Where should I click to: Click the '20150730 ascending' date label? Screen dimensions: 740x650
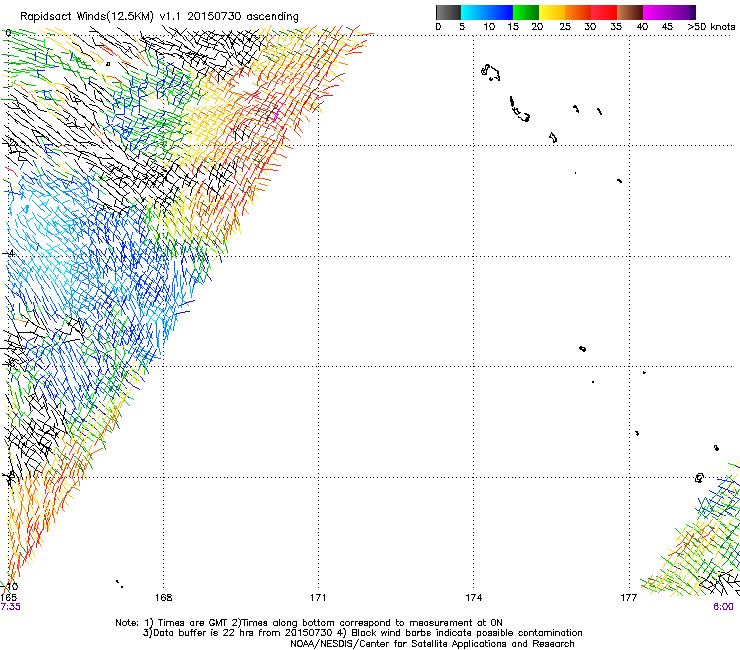tap(243, 17)
